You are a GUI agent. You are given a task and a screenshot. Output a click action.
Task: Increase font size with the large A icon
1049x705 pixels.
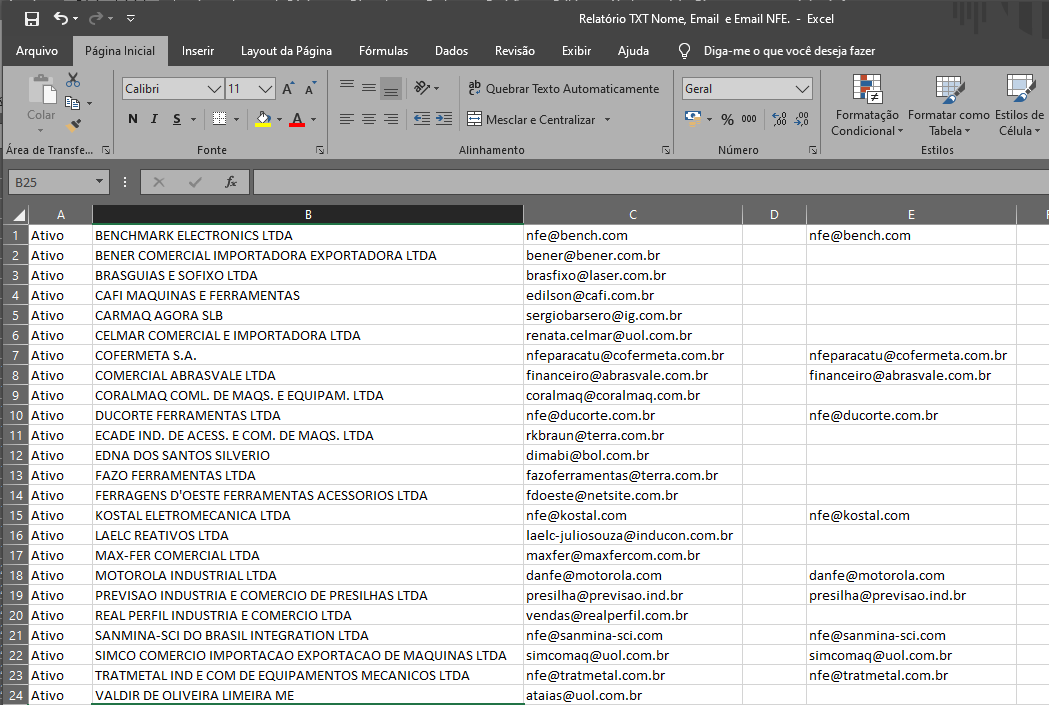(x=288, y=88)
